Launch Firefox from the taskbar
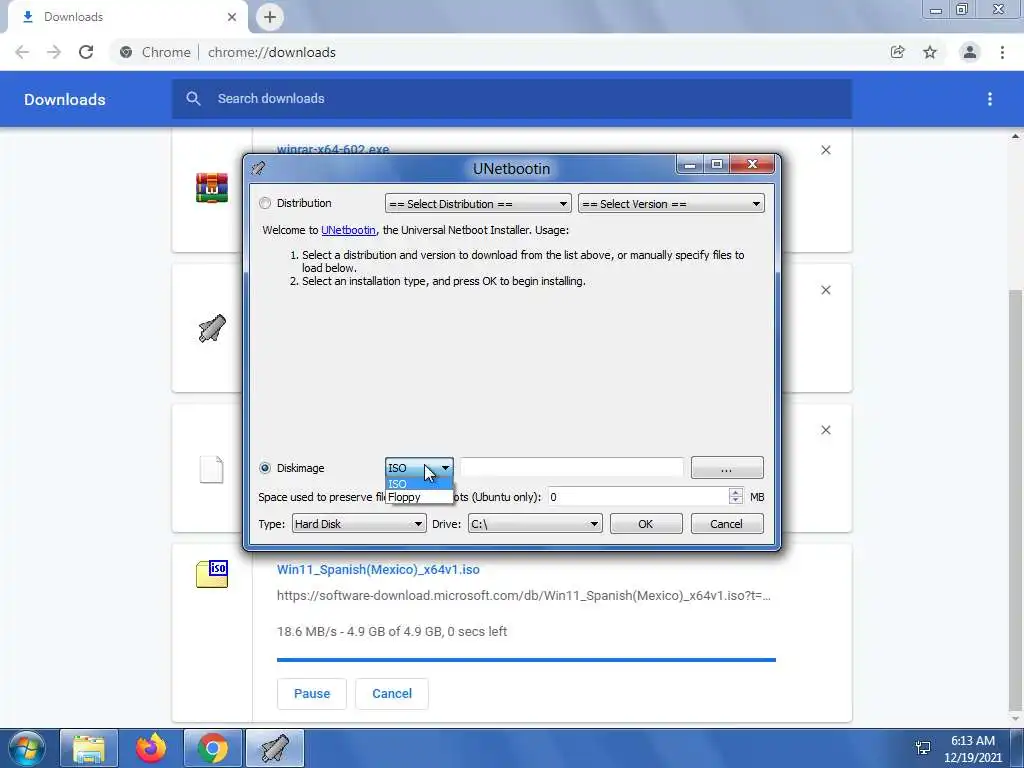1024x768 pixels. pos(150,748)
